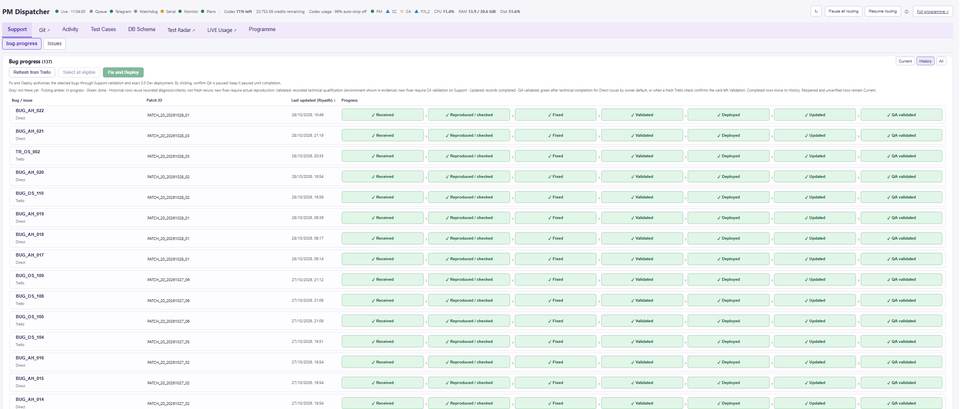Image resolution: width=960 pixels, height=409 pixels.
Task: Select the Issues sub-tab
Action: (x=54, y=43)
